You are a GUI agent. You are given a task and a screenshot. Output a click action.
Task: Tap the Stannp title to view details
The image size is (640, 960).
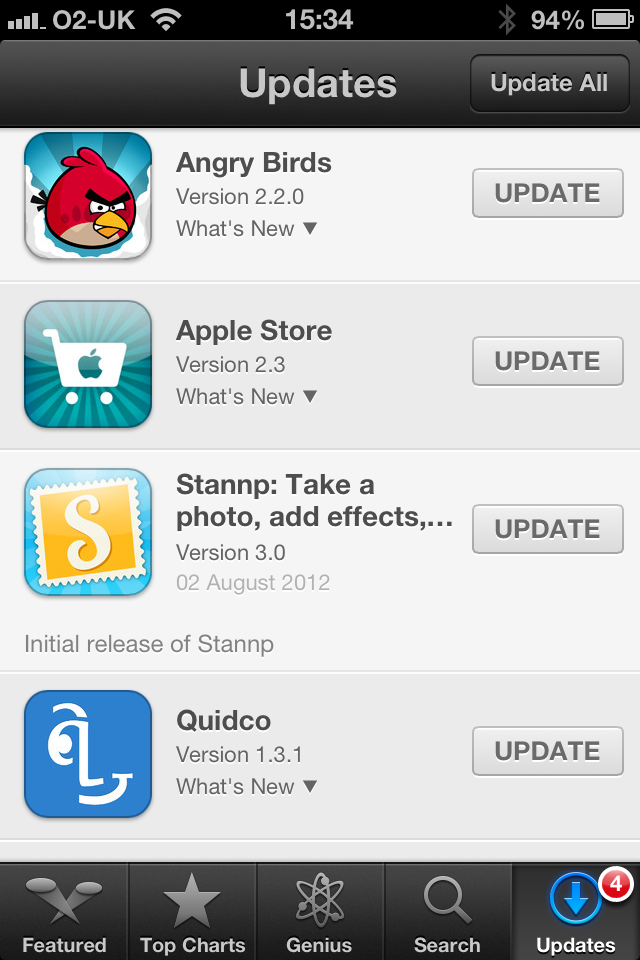click(314, 501)
